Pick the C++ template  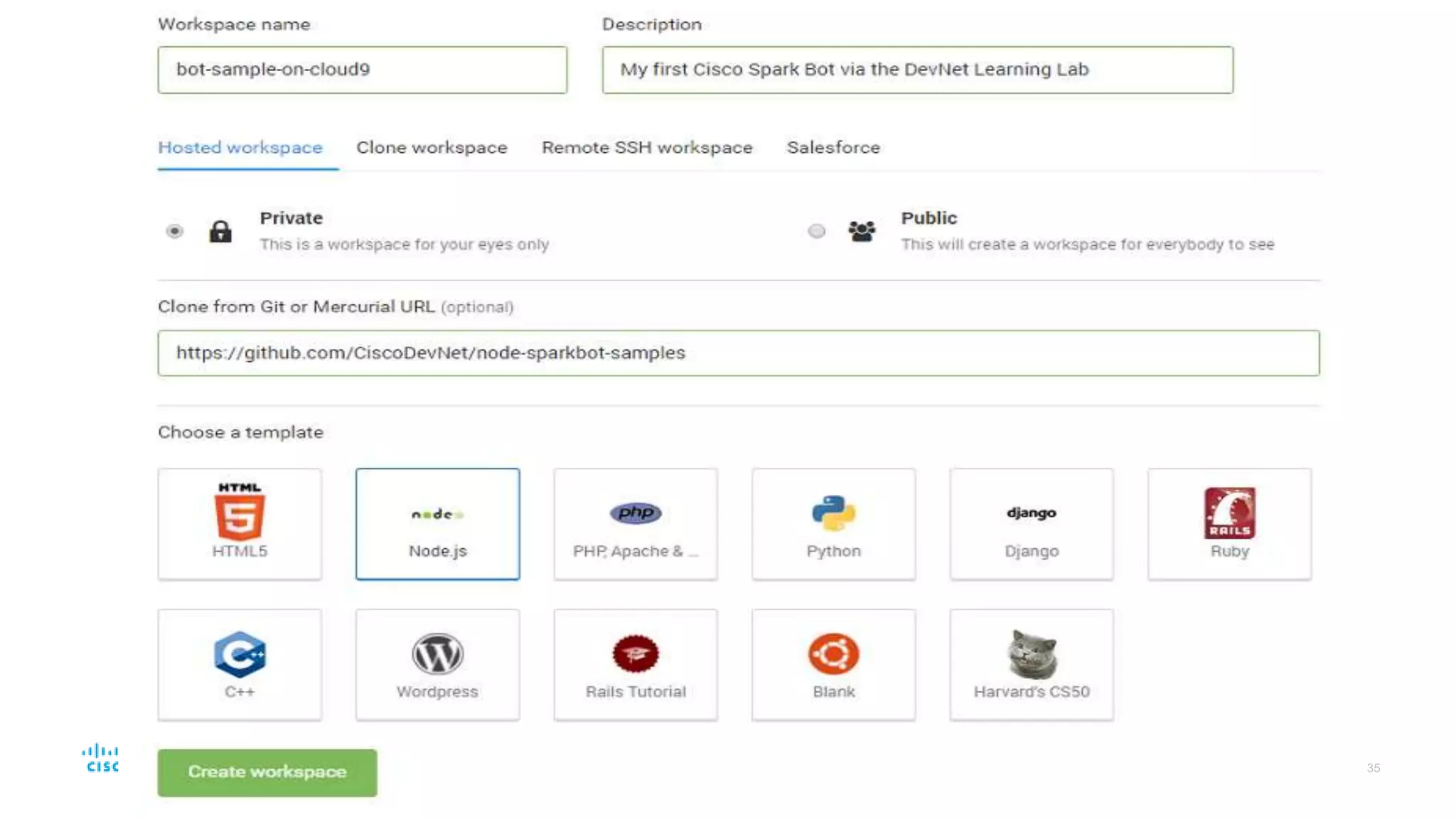[x=240, y=665]
